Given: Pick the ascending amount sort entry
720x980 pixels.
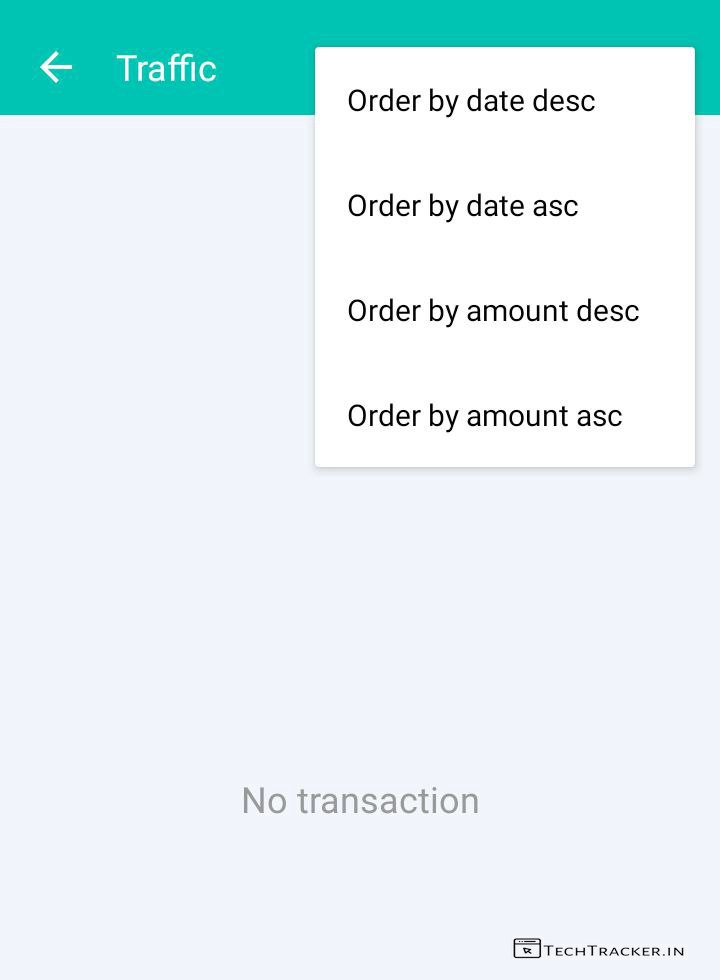Looking at the screenshot, I should 485,416.
